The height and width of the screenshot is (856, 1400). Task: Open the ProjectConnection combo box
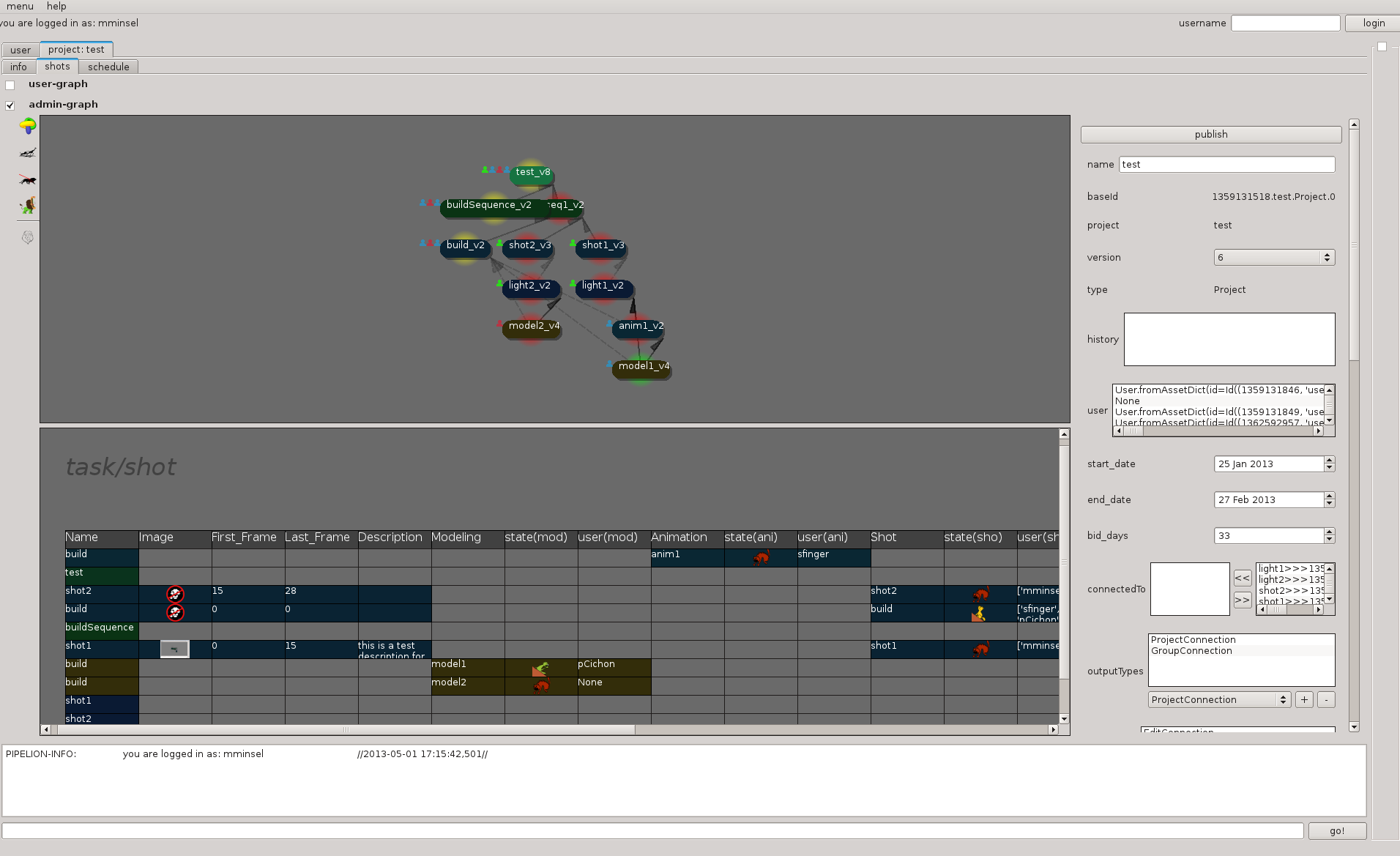coord(1218,700)
